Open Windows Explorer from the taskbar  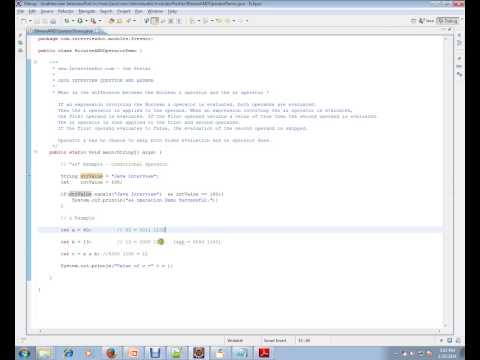45,353
